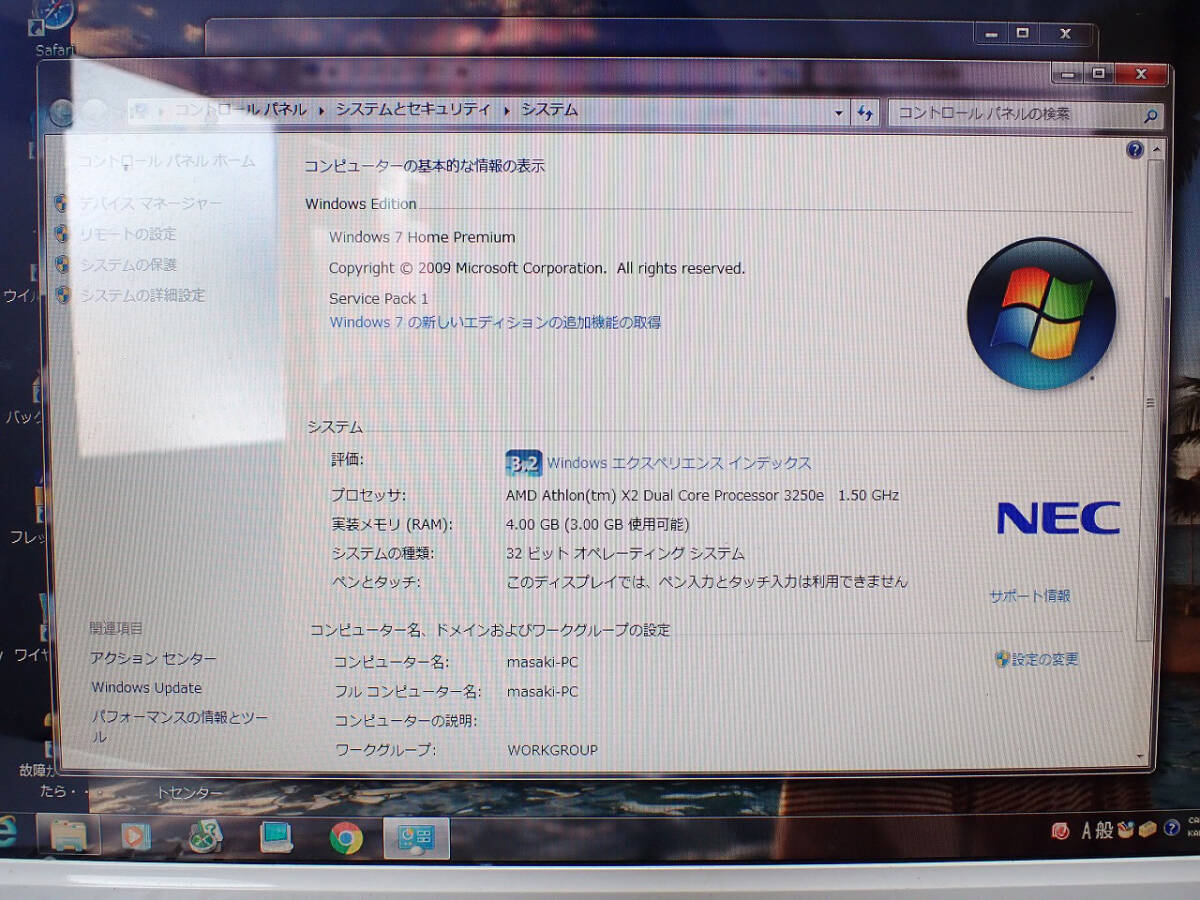Open アクション センター link
Image resolution: width=1200 pixels, height=900 pixels.
(x=153, y=659)
